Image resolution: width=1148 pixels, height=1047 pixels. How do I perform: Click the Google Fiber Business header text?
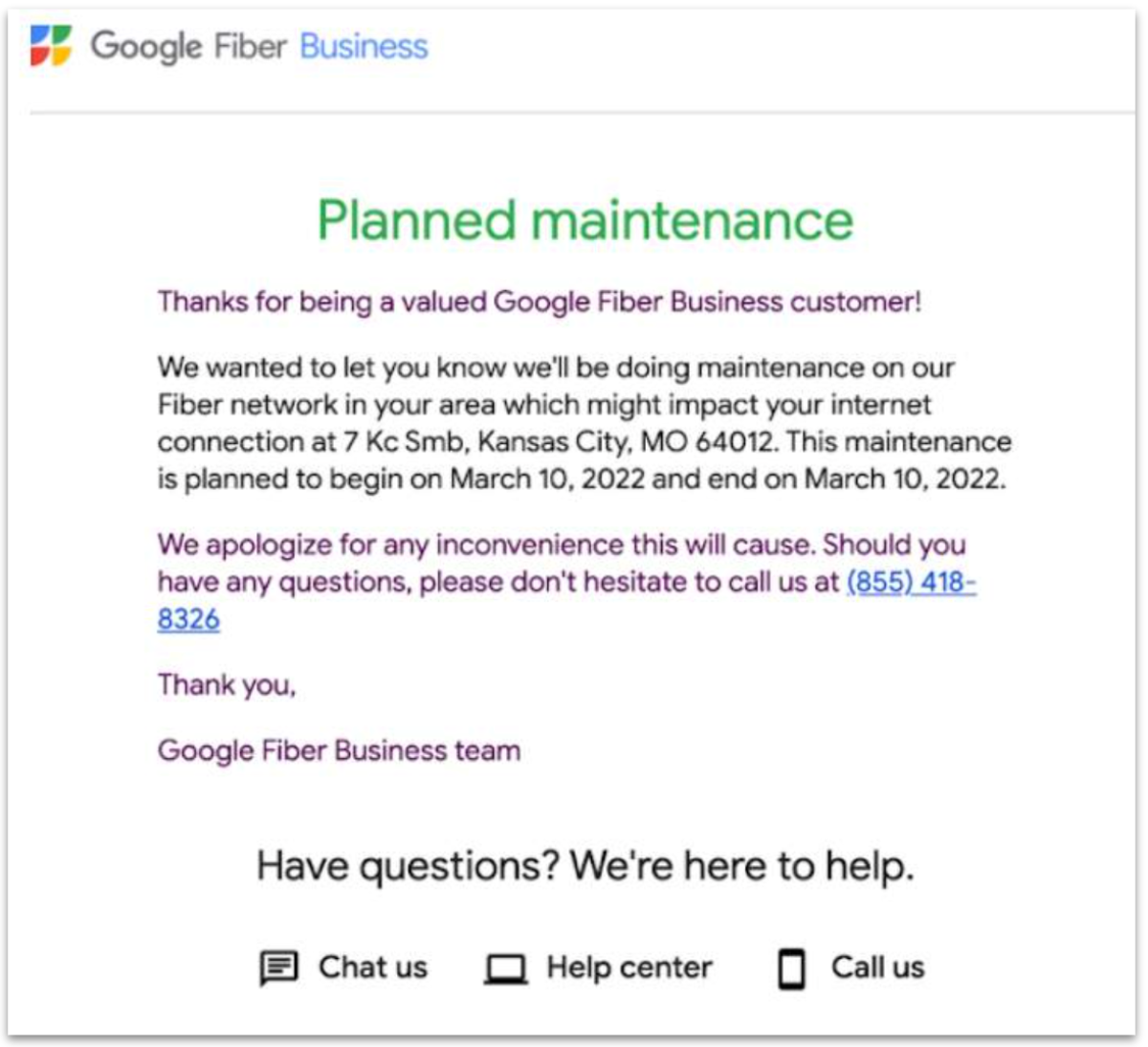tap(259, 46)
